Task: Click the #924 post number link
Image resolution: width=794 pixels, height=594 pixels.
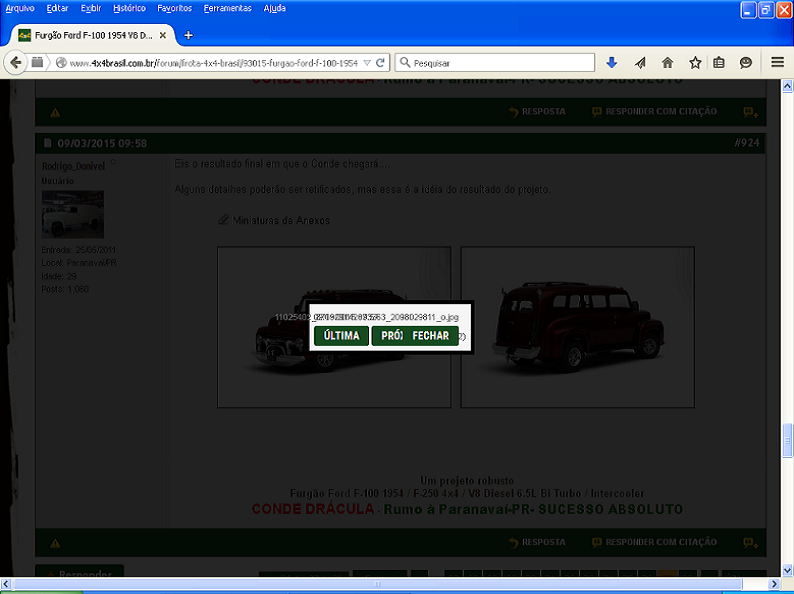Action: point(746,143)
